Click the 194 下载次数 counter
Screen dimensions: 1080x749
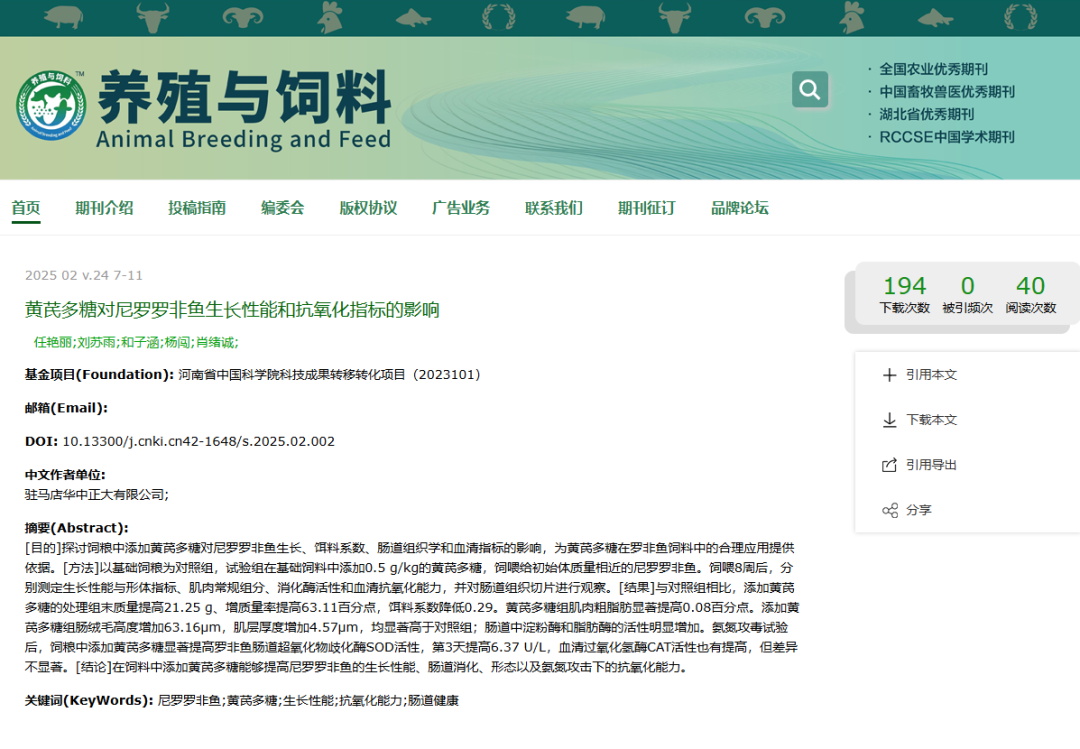pyautogui.click(x=904, y=294)
